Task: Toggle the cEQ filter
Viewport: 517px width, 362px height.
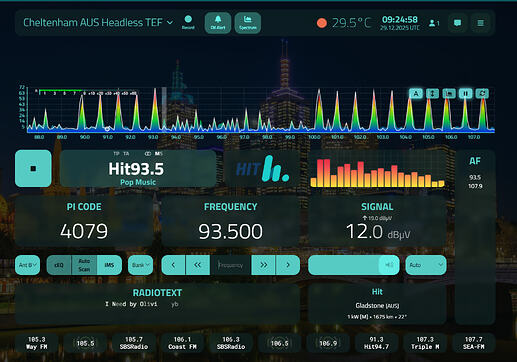Action: [x=59, y=265]
